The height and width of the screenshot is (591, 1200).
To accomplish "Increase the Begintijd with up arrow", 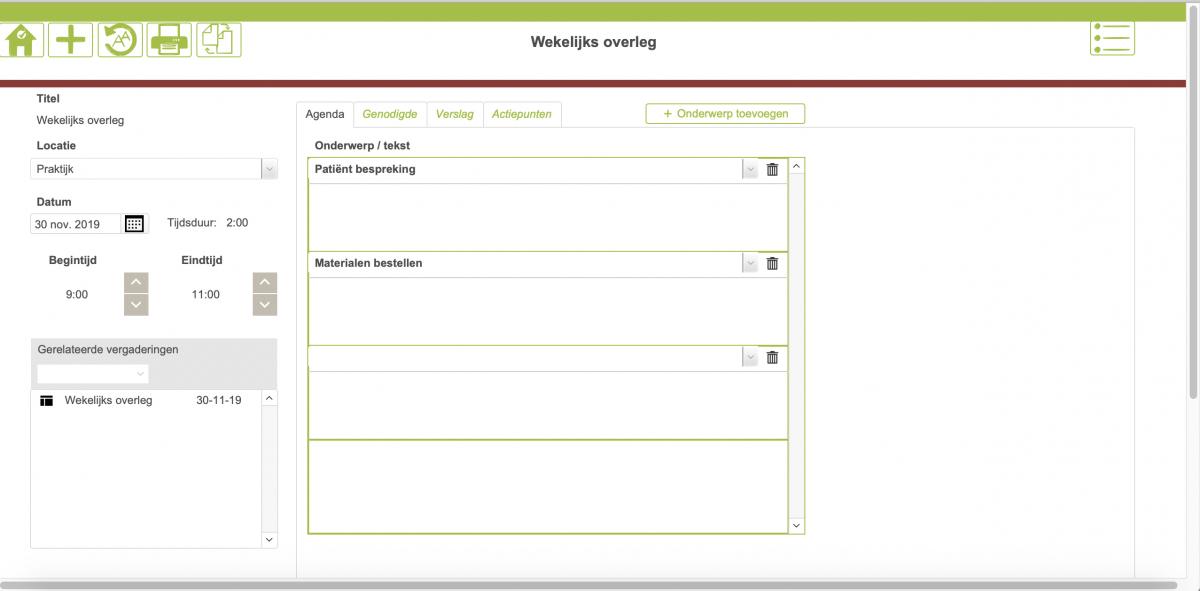I will (136, 282).
